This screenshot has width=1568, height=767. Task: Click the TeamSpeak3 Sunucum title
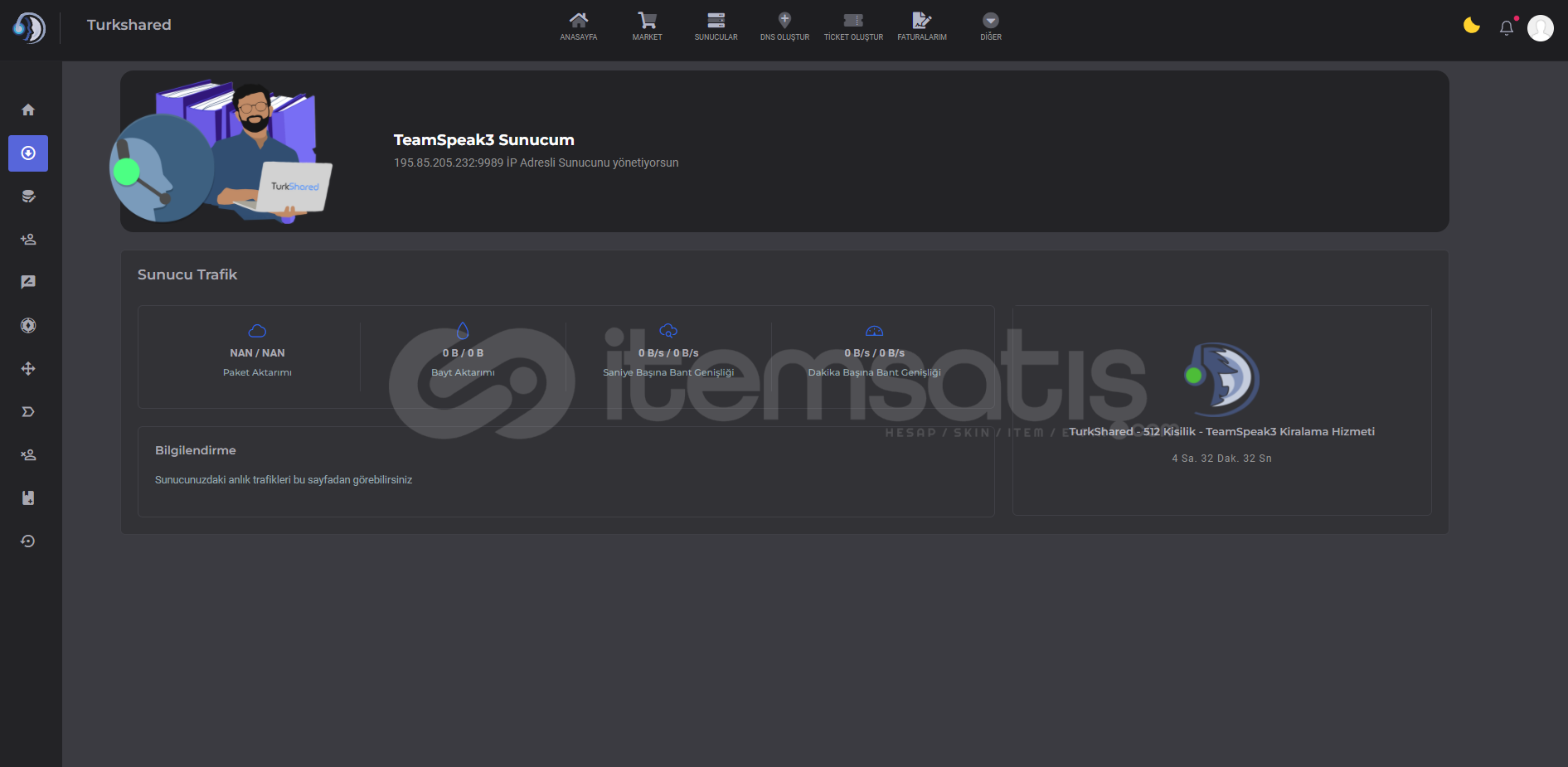(484, 140)
